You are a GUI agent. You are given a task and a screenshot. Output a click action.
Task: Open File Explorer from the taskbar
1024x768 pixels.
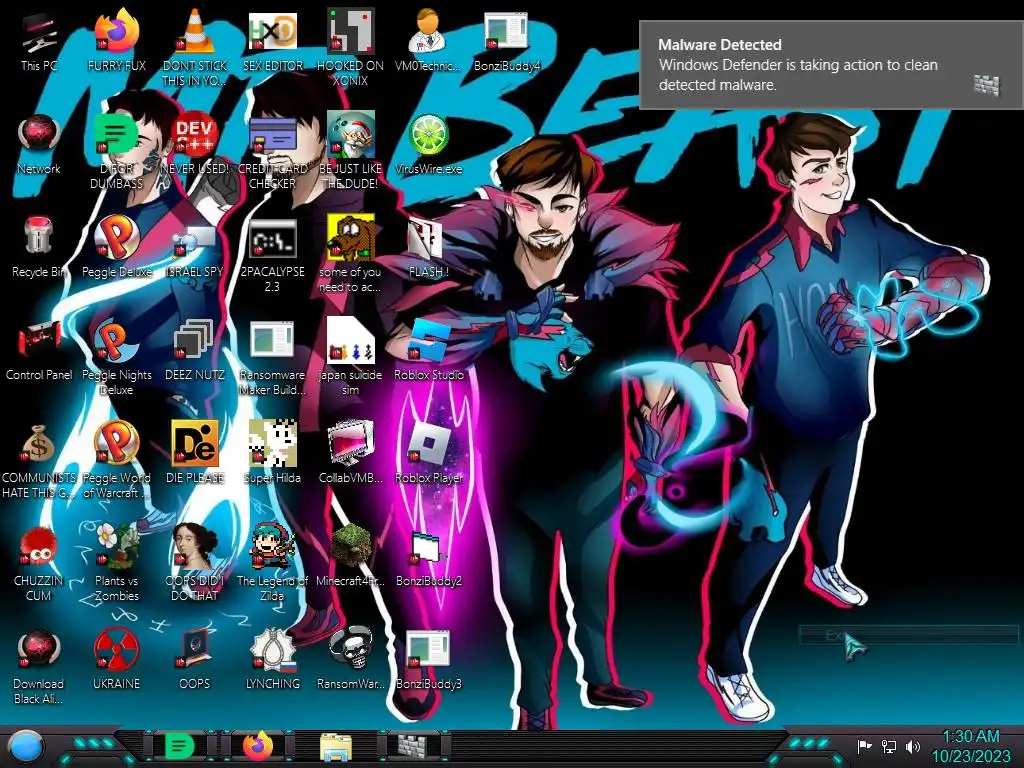point(336,746)
